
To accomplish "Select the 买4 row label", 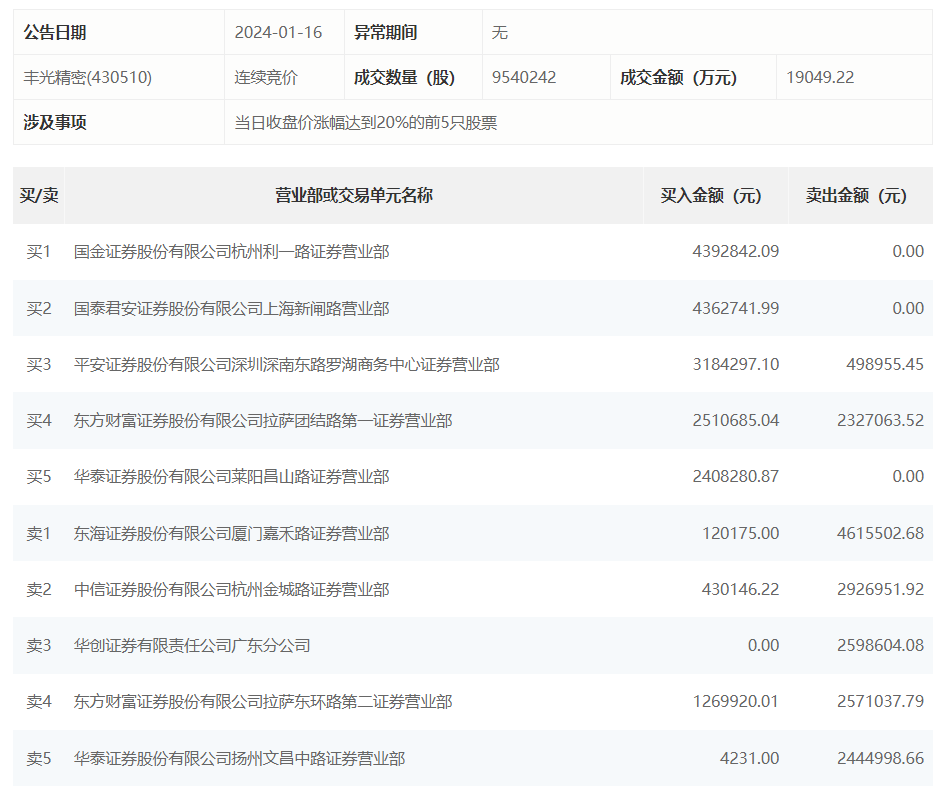I will (39, 421).
